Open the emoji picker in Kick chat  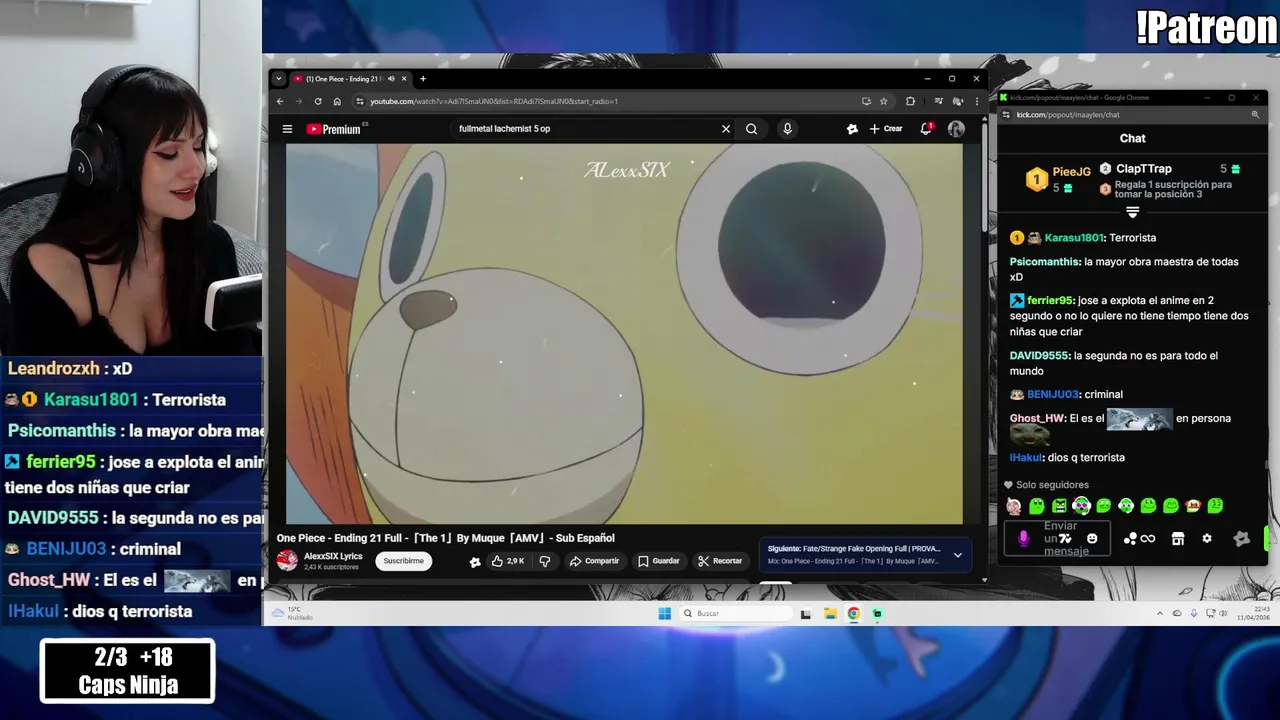[1092, 538]
